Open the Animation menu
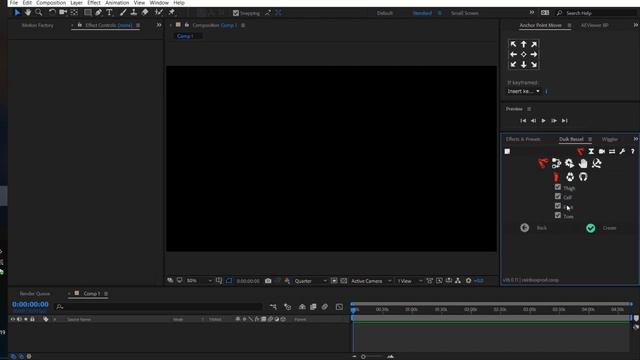This screenshot has width=640, height=360. coord(117,3)
